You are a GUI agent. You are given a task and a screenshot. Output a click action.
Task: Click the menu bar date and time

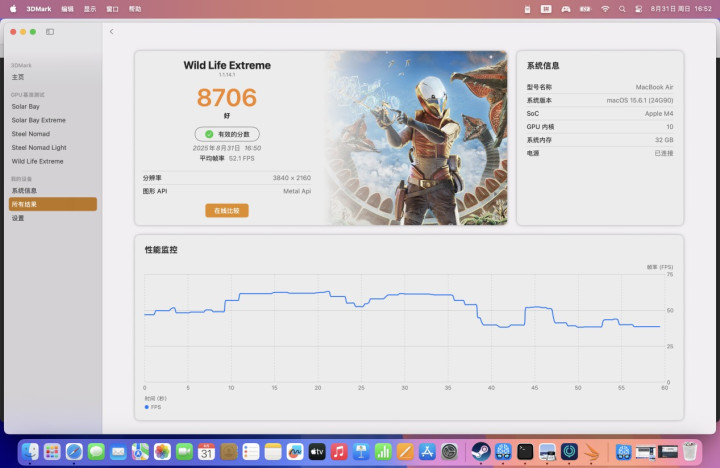click(681, 9)
